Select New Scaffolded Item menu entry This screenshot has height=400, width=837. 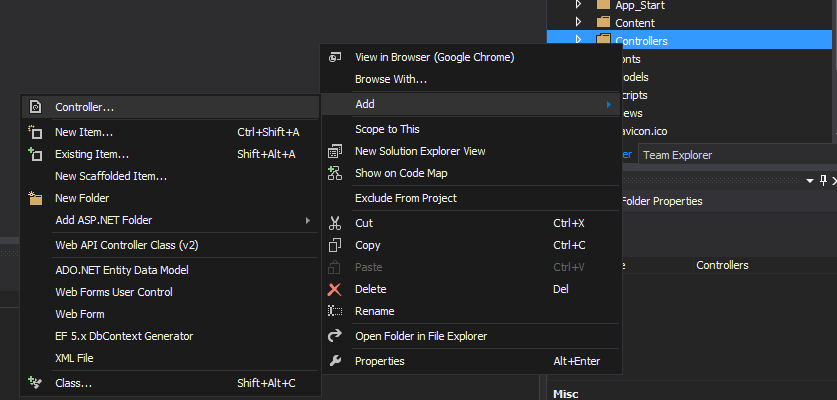[x=111, y=176]
